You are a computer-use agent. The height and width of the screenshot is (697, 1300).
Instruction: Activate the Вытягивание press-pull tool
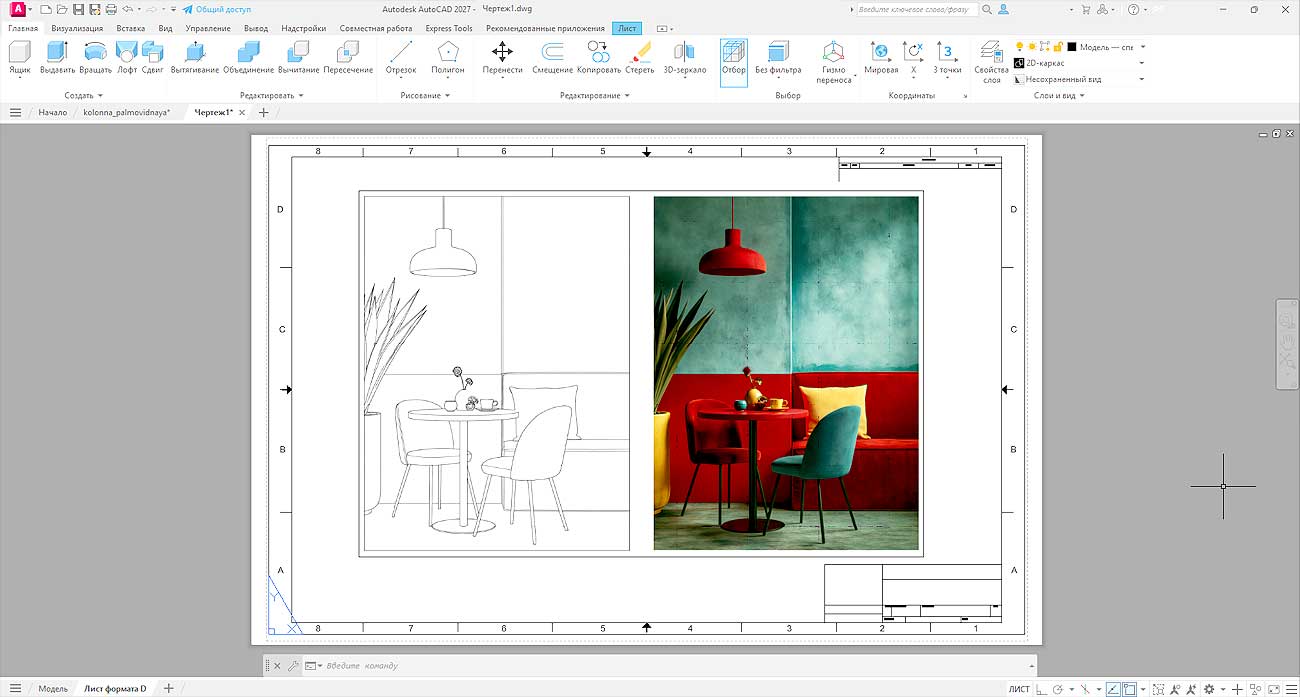click(x=195, y=58)
